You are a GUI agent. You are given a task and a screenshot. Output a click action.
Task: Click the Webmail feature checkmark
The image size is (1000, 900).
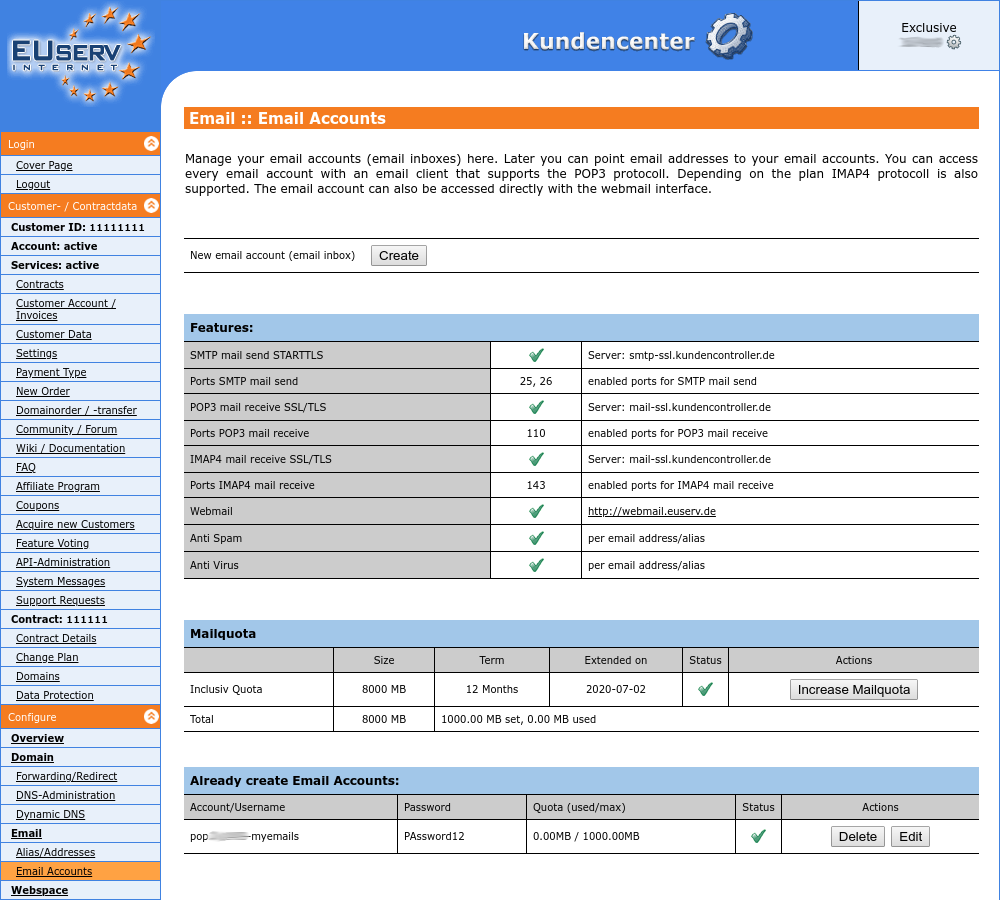[536, 511]
